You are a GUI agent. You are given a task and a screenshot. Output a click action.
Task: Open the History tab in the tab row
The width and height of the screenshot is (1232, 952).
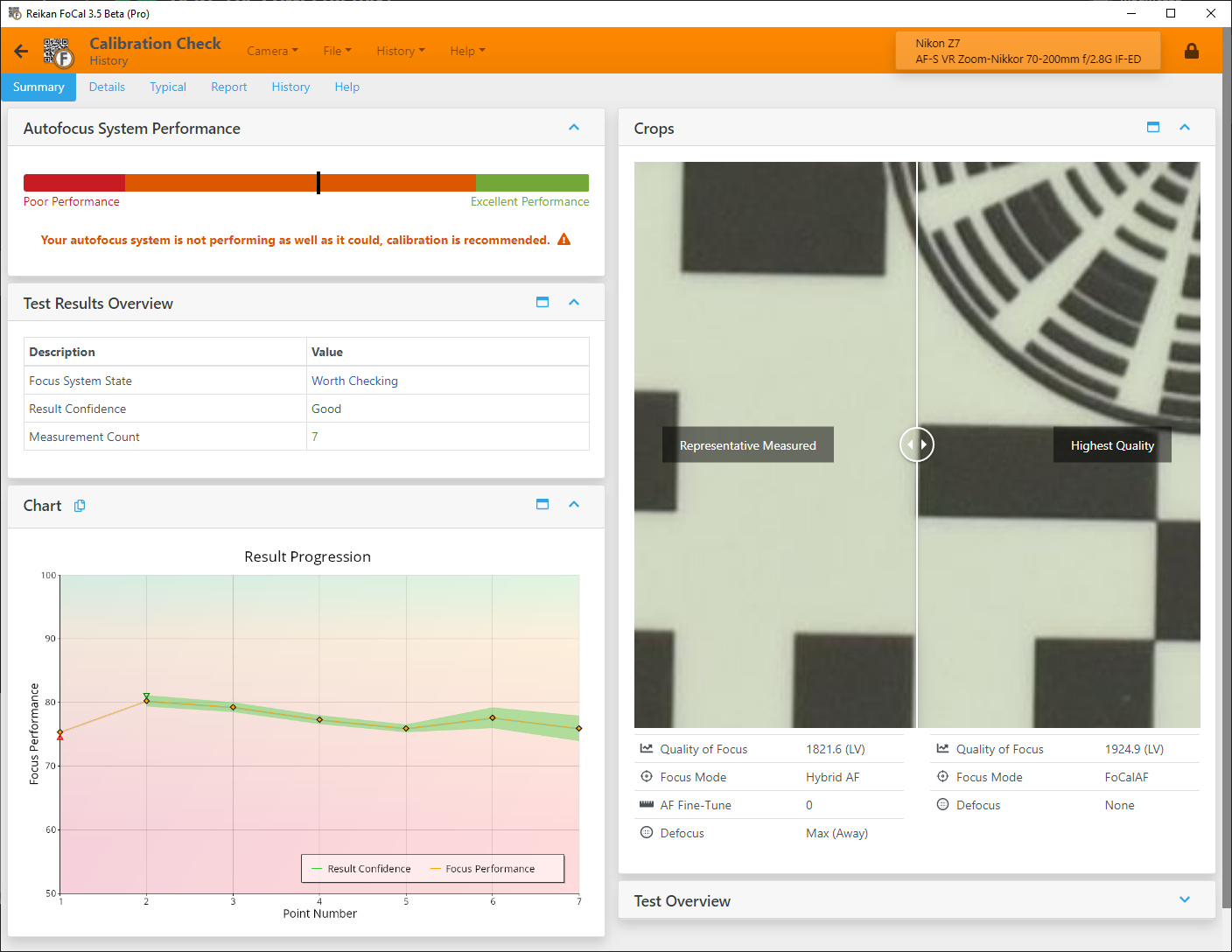290,87
